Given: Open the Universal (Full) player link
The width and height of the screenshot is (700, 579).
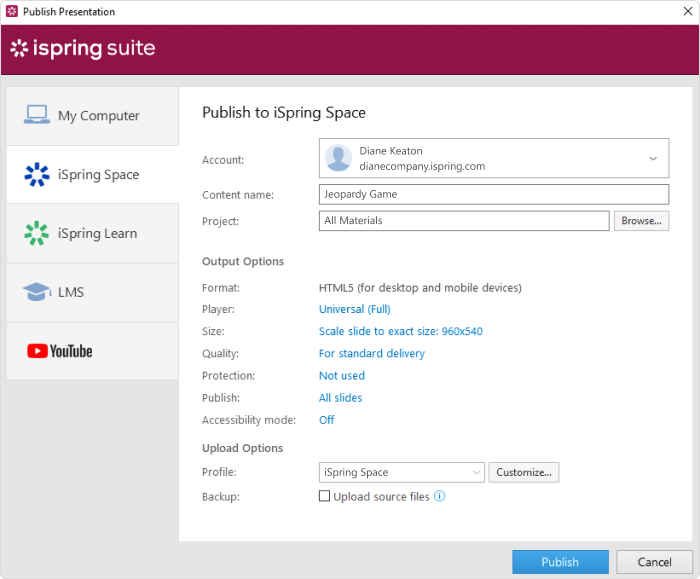Looking at the screenshot, I should [354, 309].
